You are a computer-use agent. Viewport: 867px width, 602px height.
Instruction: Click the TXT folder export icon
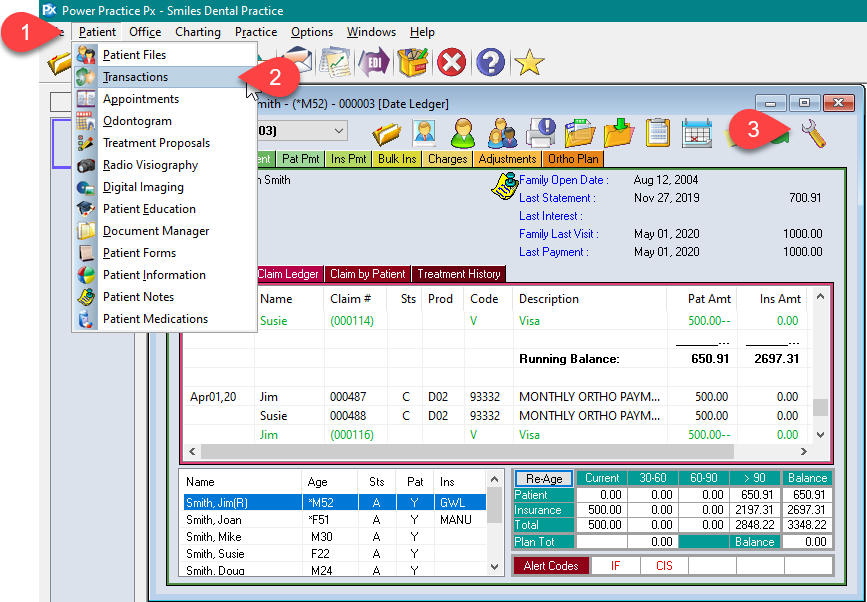[x=579, y=133]
